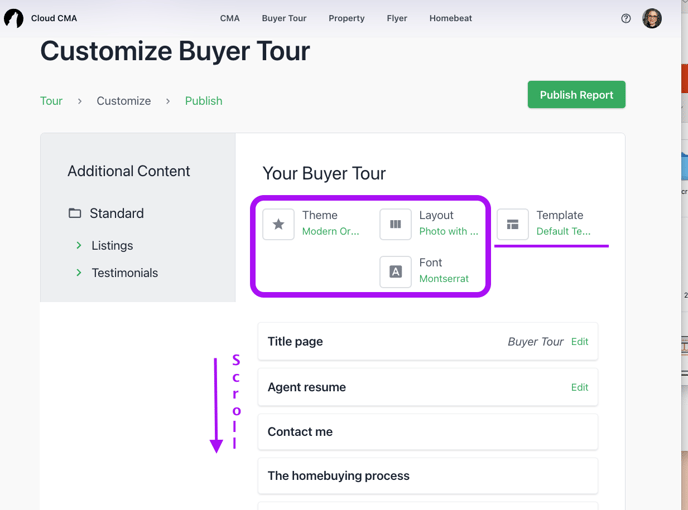This screenshot has height=510, width=688.
Task: Click the Theme star icon
Action: [x=278, y=224]
